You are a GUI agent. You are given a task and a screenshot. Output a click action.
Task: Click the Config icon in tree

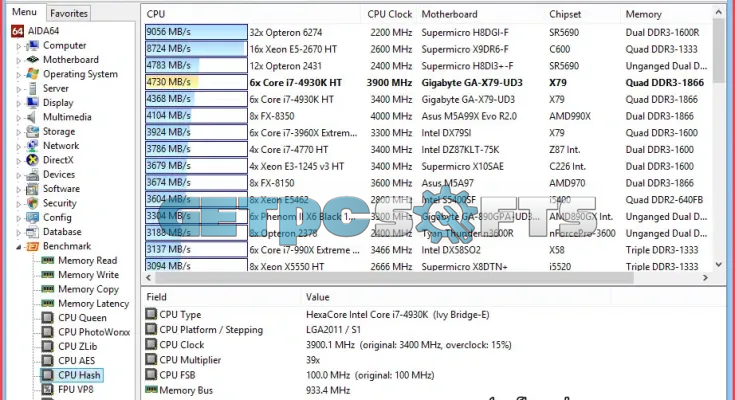click(x=32, y=218)
